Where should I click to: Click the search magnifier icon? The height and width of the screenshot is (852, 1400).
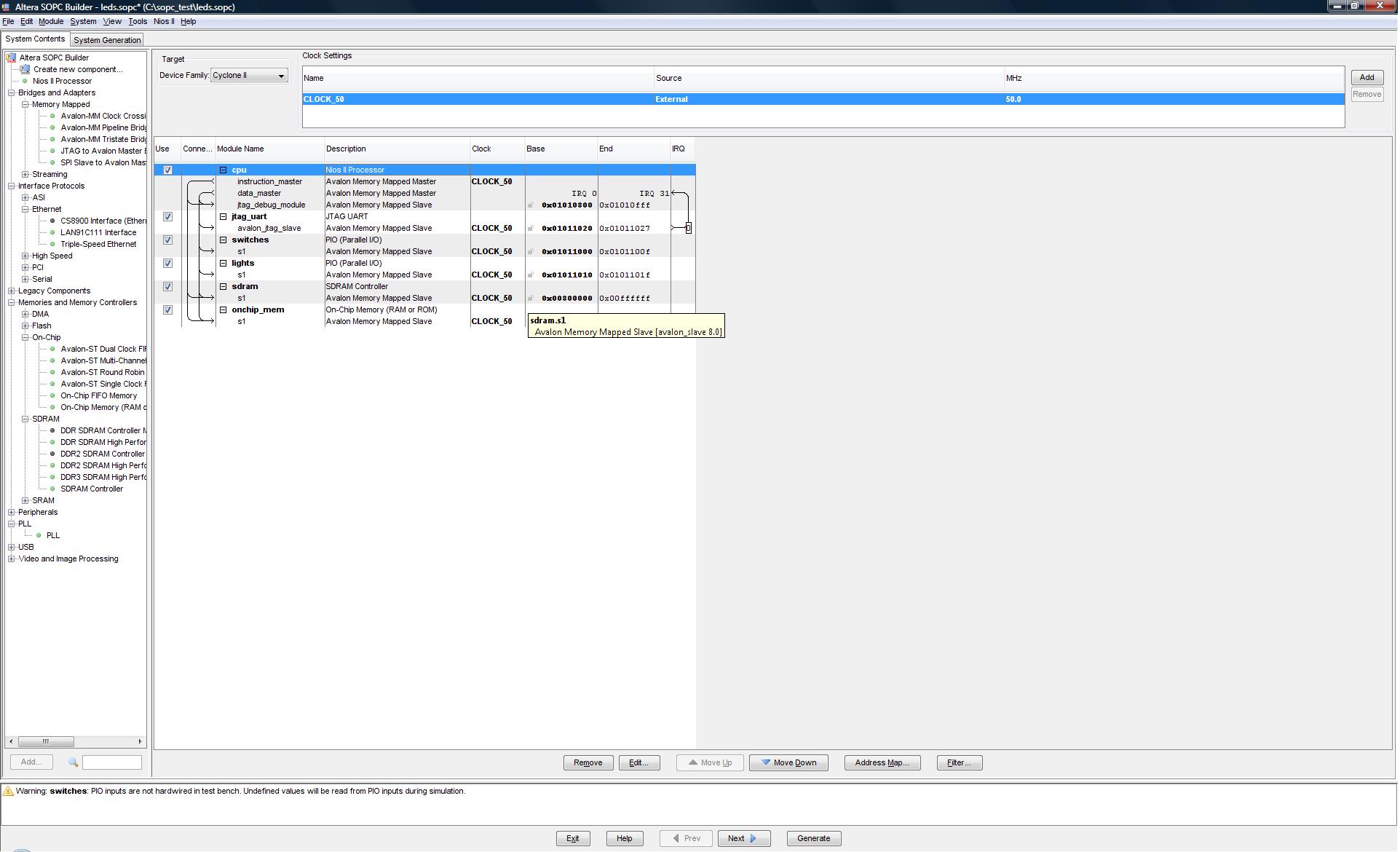[x=73, y=762]
